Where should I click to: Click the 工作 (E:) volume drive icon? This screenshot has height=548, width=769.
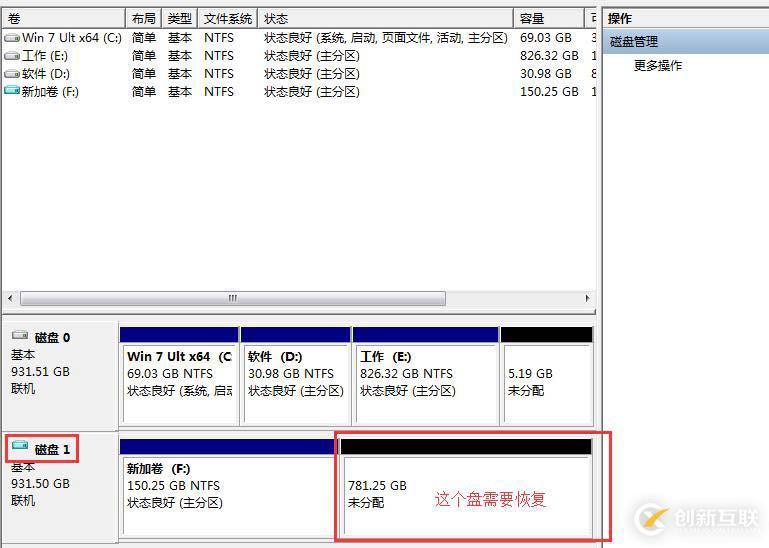coord(12,56)
